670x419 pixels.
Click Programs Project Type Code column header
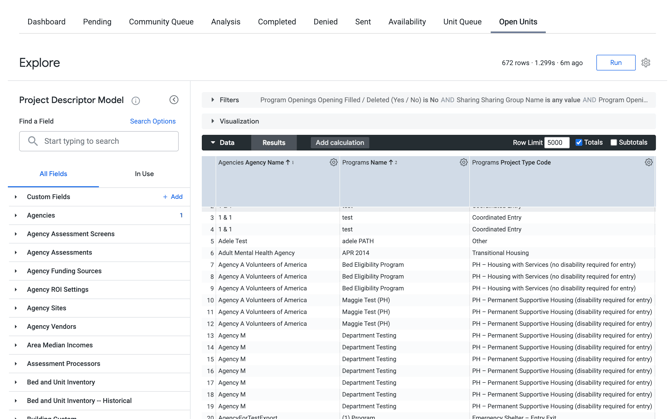[511, 163]
